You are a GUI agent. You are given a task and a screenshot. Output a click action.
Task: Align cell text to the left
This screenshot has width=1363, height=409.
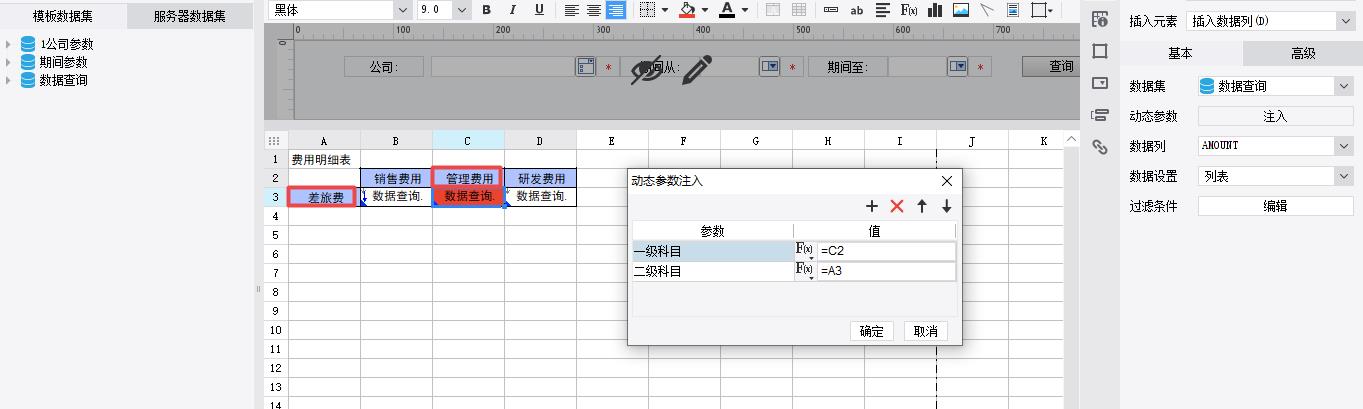572,10
